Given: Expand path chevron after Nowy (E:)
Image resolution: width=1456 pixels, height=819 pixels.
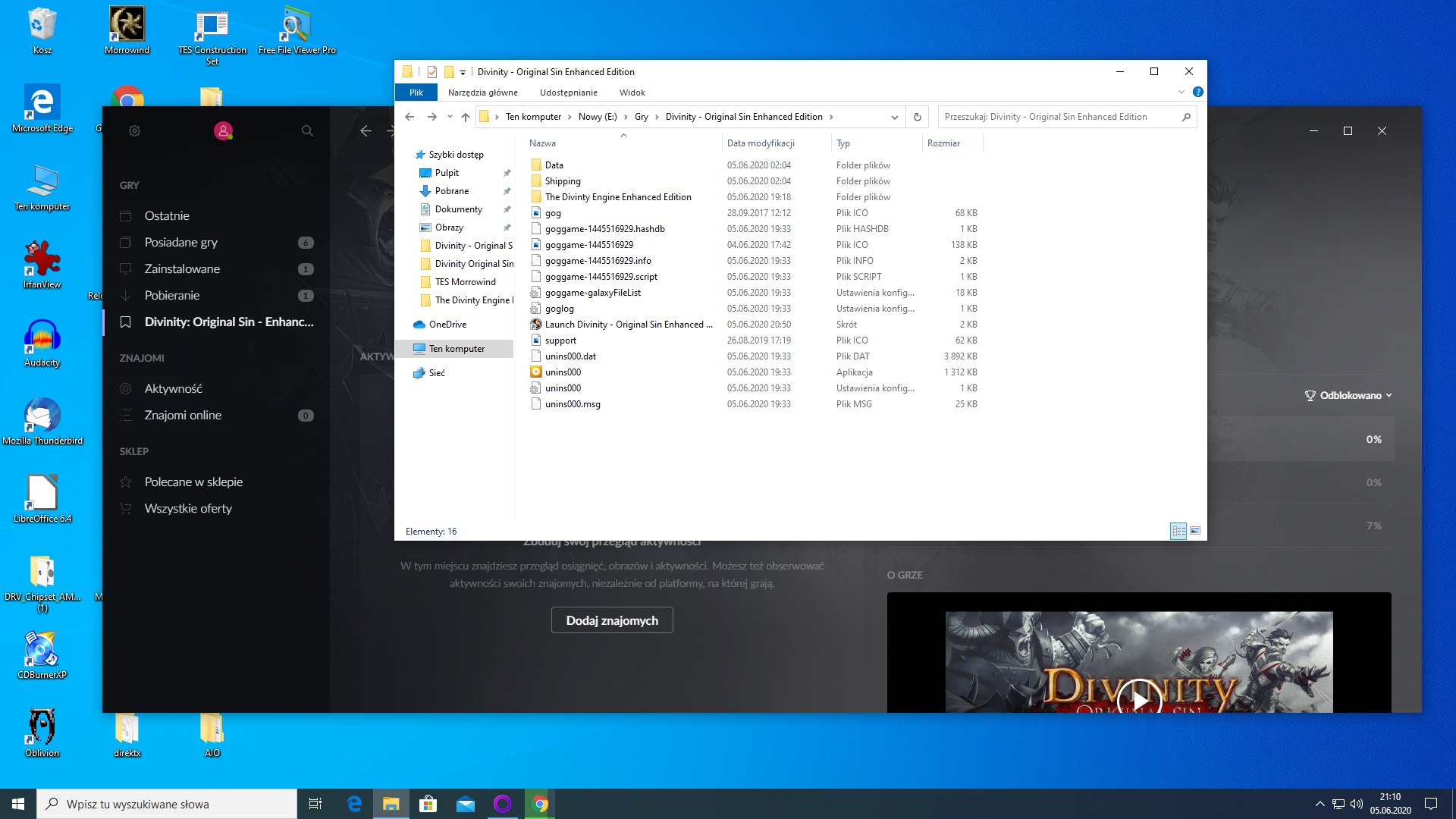Looking at the screenshot, I should pyautogui.click(x=626, y=117).
